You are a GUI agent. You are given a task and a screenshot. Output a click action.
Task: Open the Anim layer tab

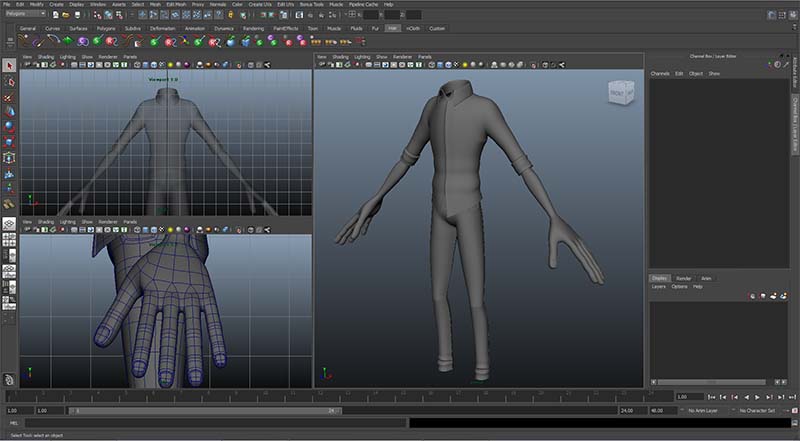[706, 278]
